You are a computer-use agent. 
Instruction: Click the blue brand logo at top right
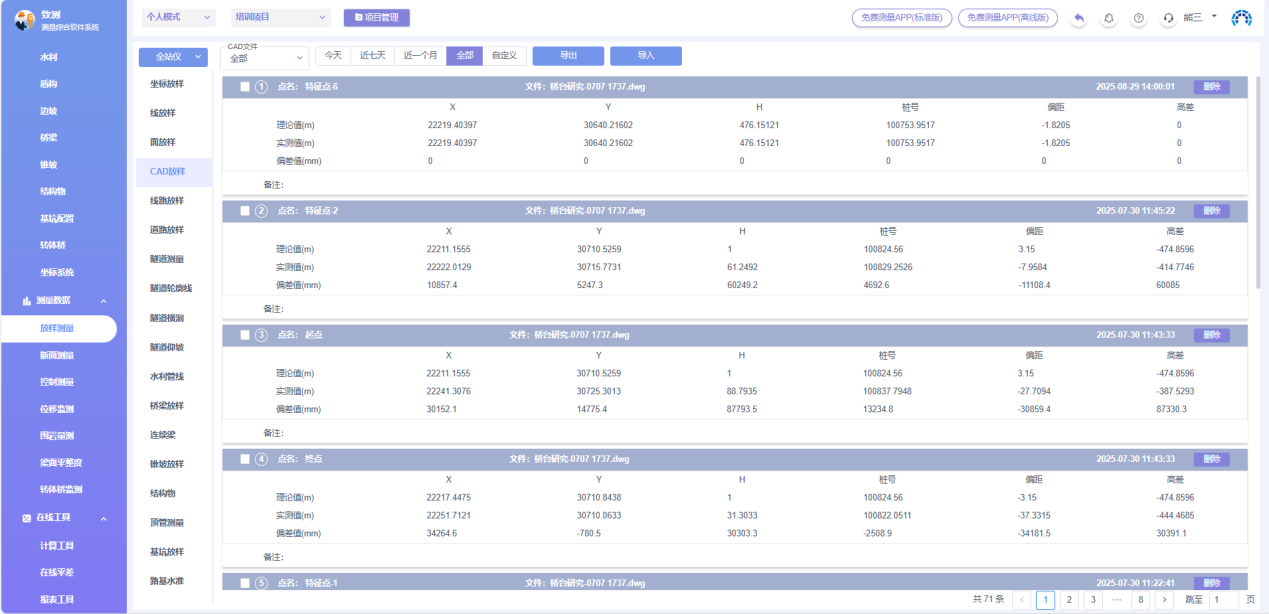(x=1241, y=18)
